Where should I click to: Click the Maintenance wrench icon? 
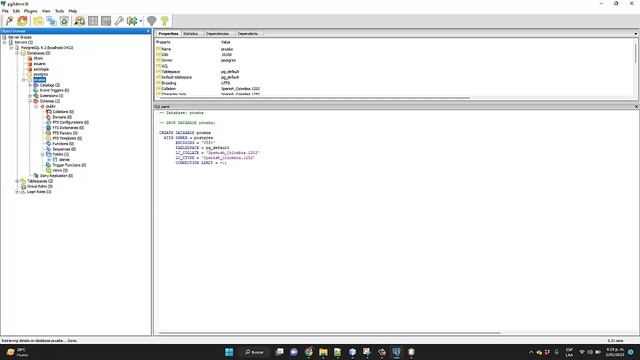119,21
